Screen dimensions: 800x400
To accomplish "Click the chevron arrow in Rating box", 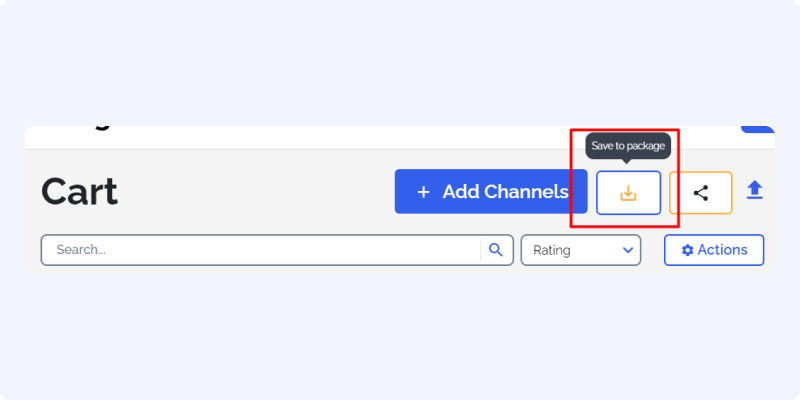I will [x=628, y=250].
